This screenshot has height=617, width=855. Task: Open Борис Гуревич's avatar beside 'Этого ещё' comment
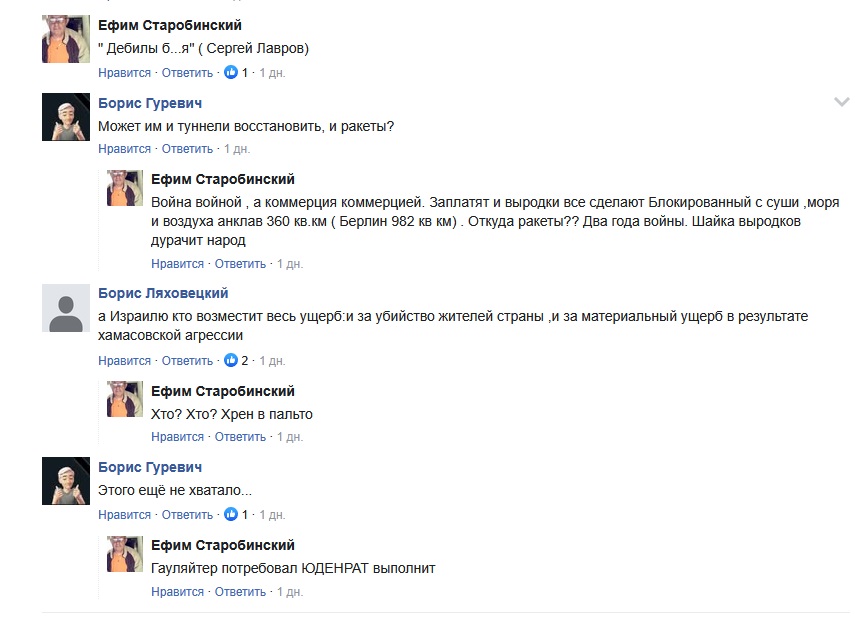tap(66, 481)
